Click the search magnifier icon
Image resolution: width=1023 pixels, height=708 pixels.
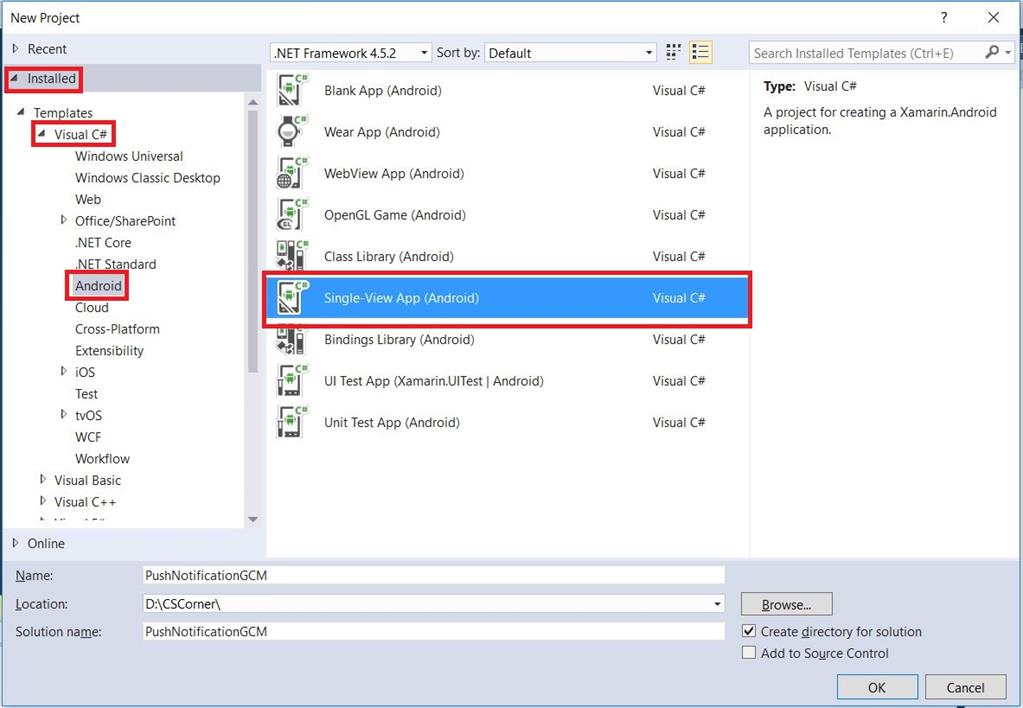(x=992, y=52)
